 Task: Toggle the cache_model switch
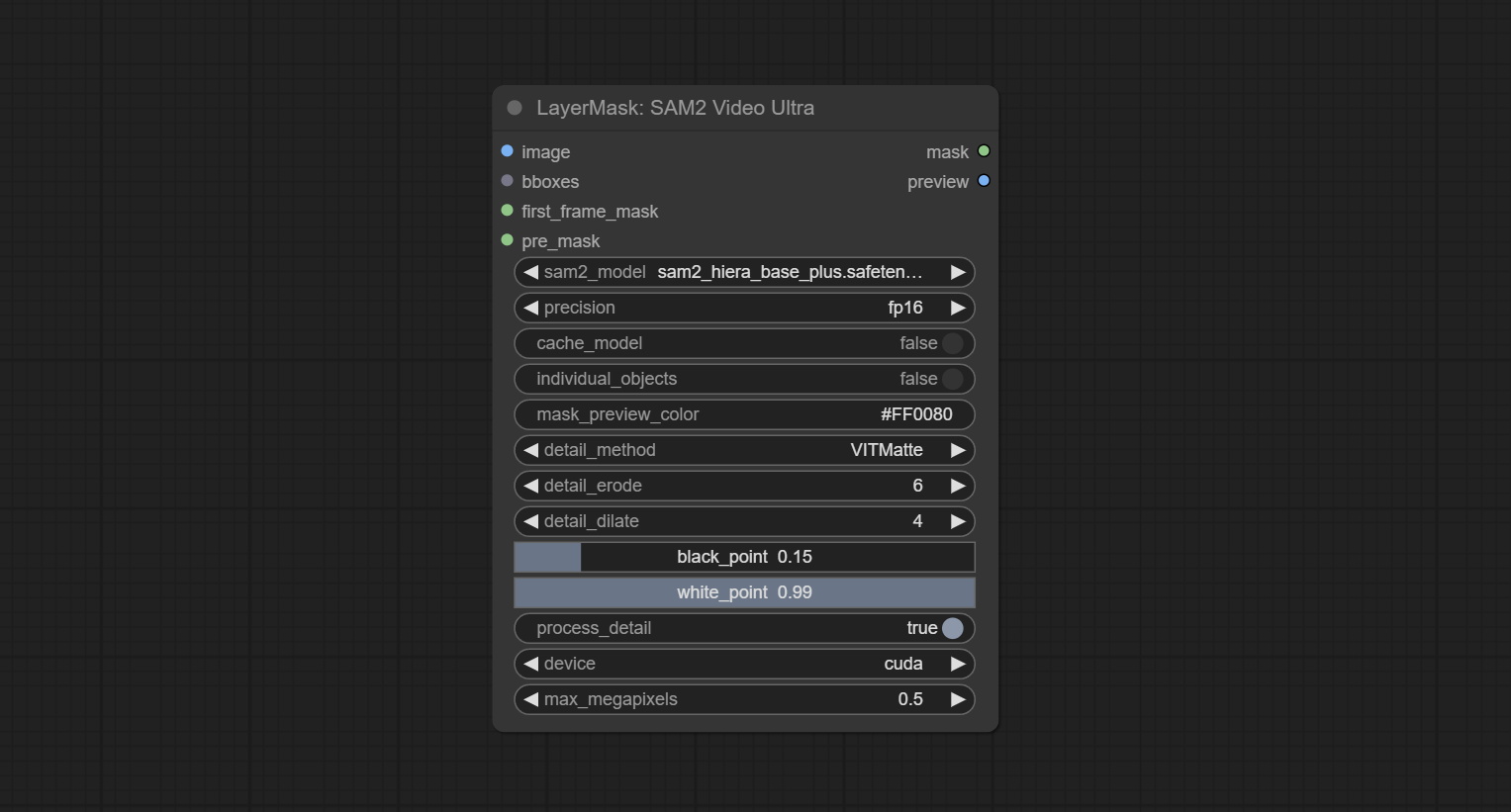click(952, 343)
